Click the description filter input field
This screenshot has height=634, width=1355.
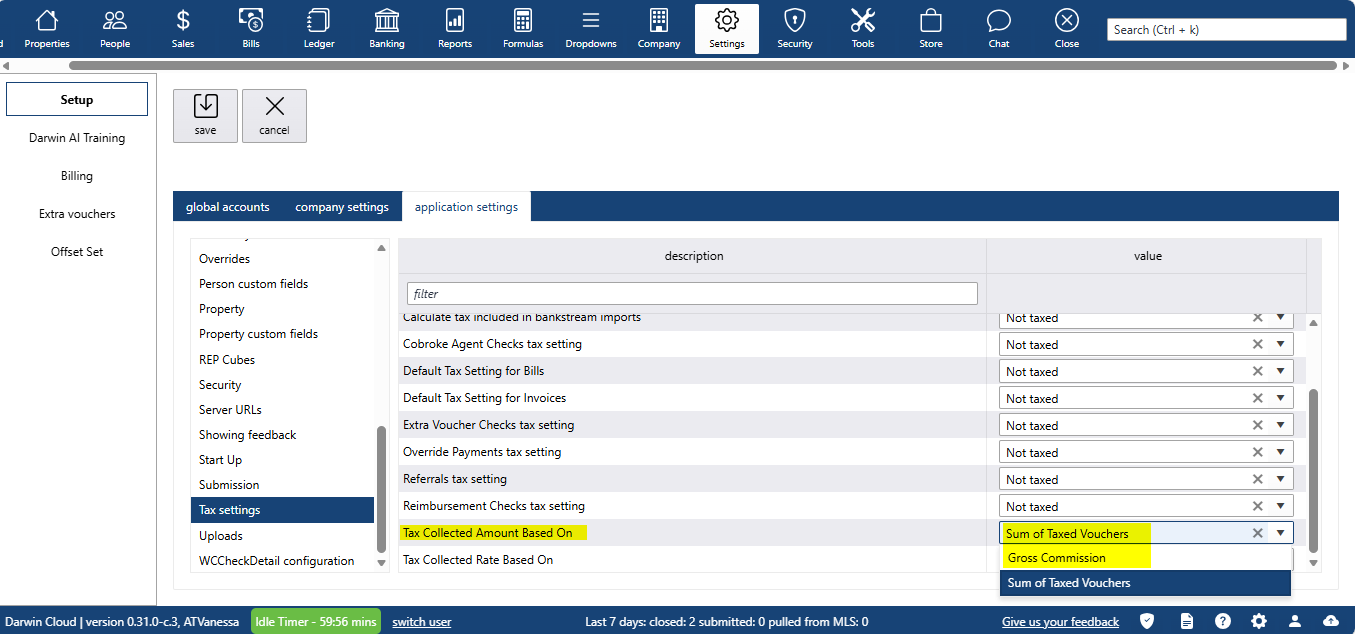tap(692, 294)
